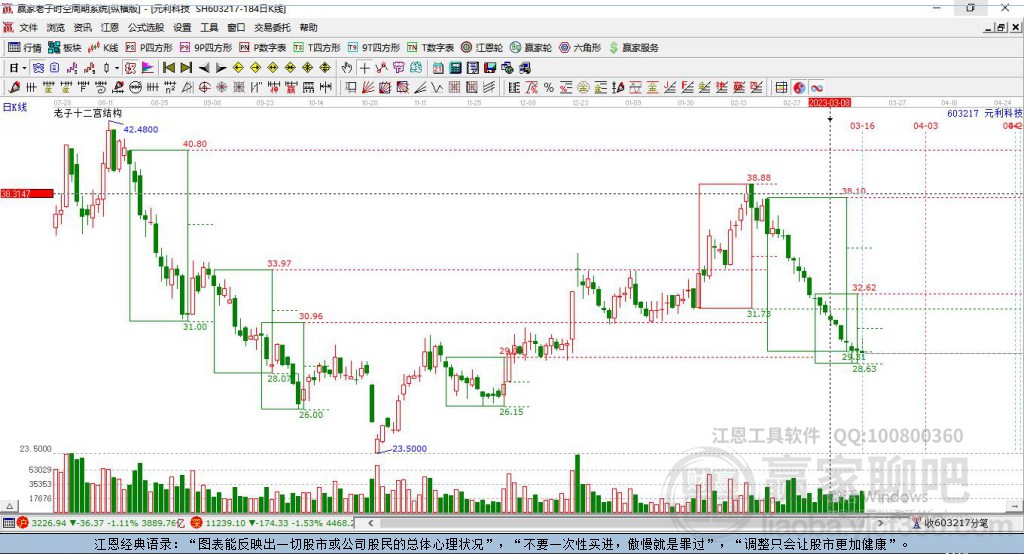
Task: Click the 老子十二宫结构 label
Action: [88, 113]
